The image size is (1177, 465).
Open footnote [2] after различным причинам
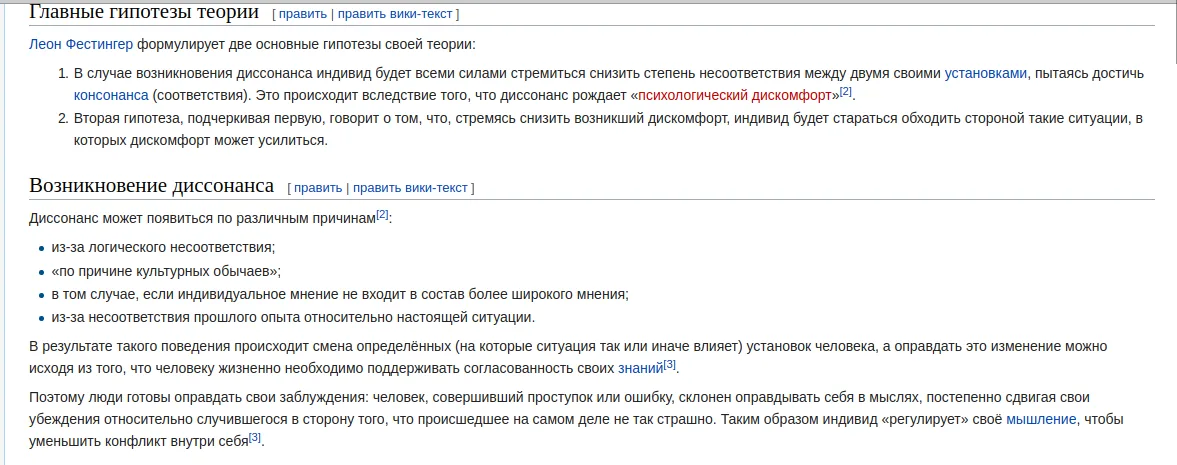pos(382,215)
